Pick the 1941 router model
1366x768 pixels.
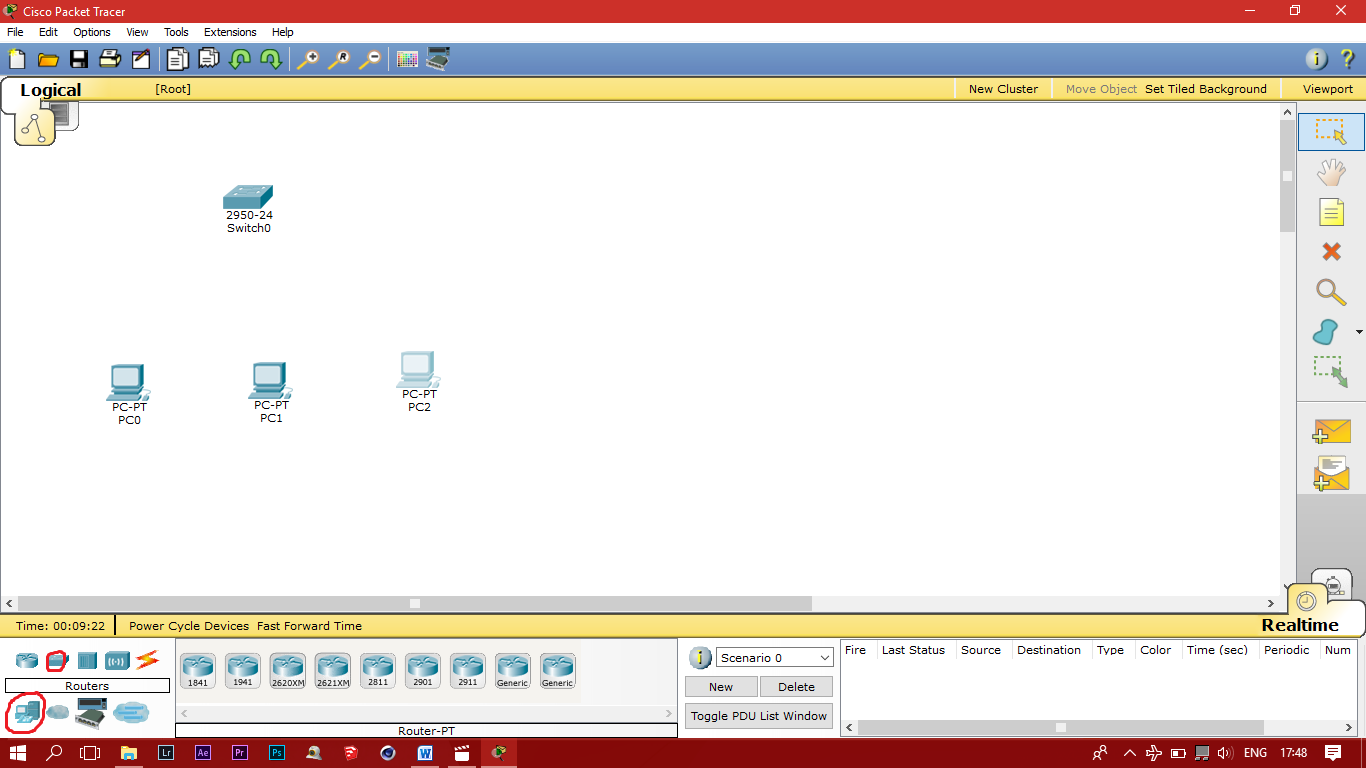pyautogui.click(x=243, y=671)
